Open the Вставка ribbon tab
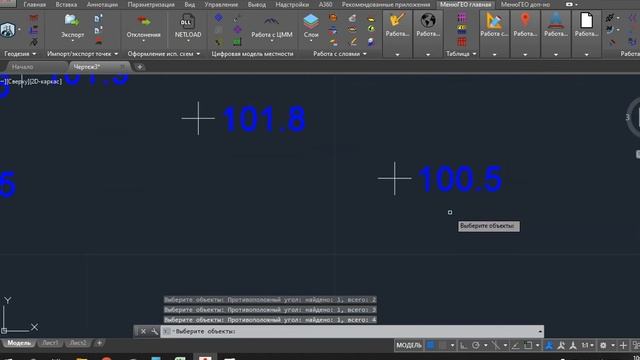Viewport: 640px width, 360px height. point(66,4)
